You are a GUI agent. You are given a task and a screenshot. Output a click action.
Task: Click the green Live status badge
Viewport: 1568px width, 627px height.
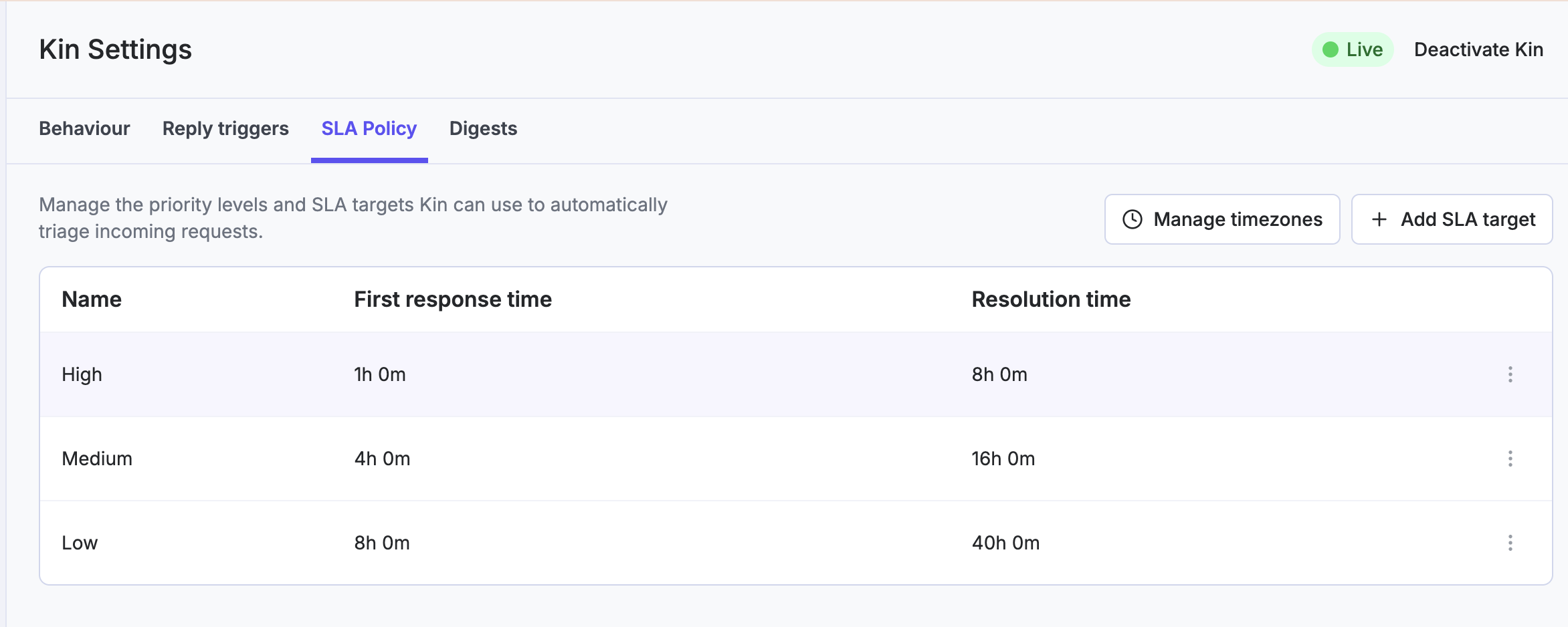1353,49
